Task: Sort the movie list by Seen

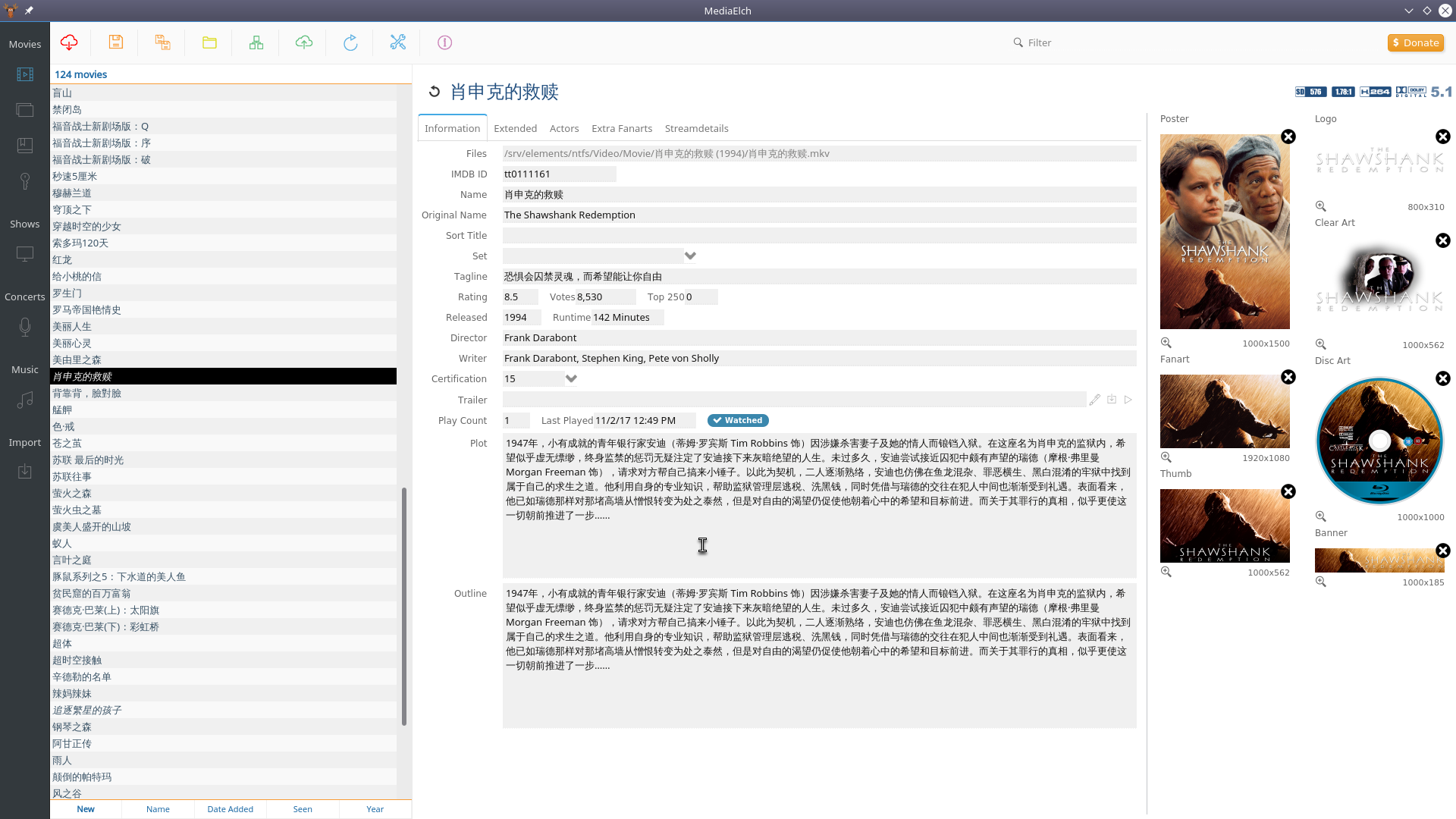Action: 303,809
